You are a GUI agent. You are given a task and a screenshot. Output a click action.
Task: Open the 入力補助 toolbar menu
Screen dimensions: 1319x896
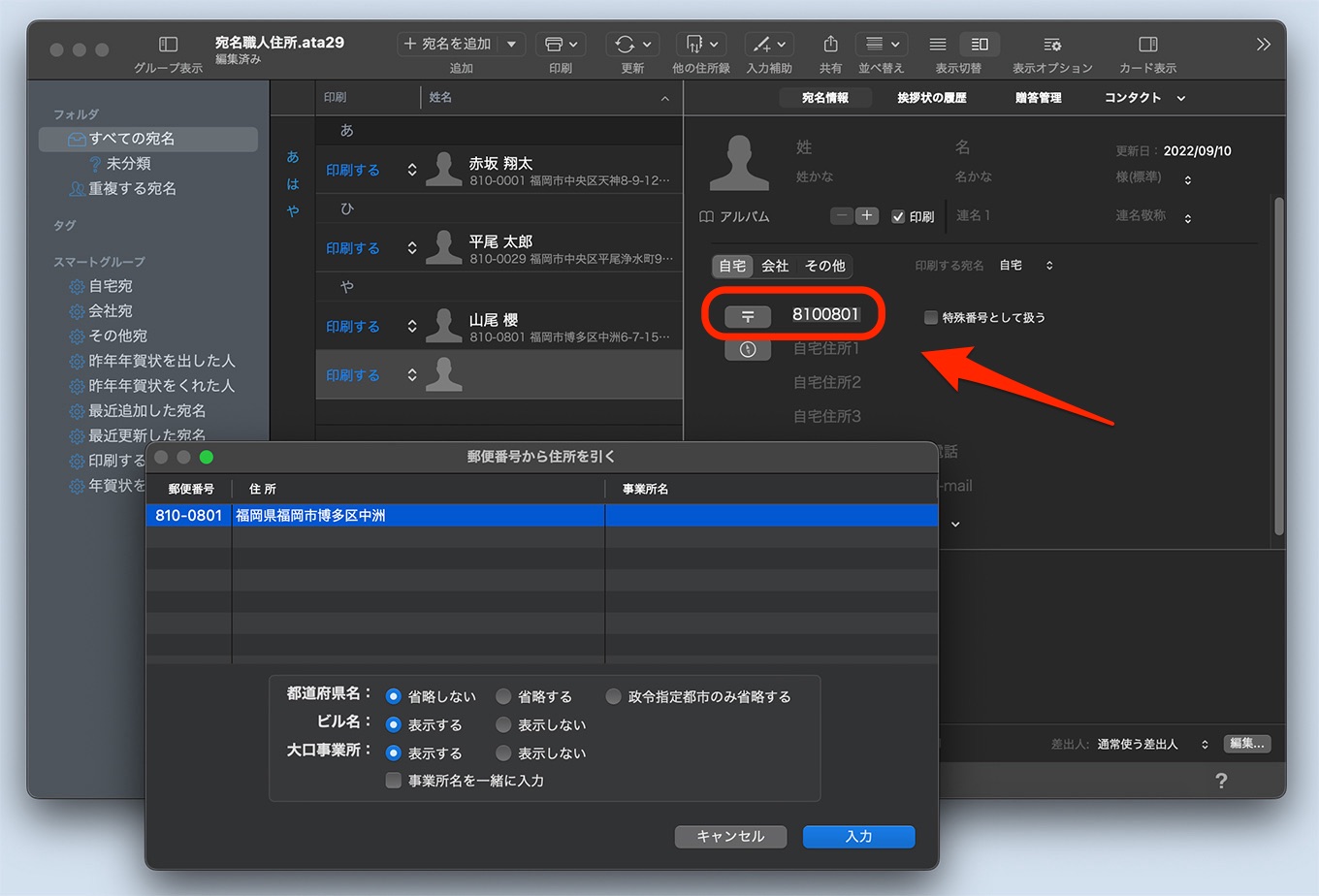[769, 44]
